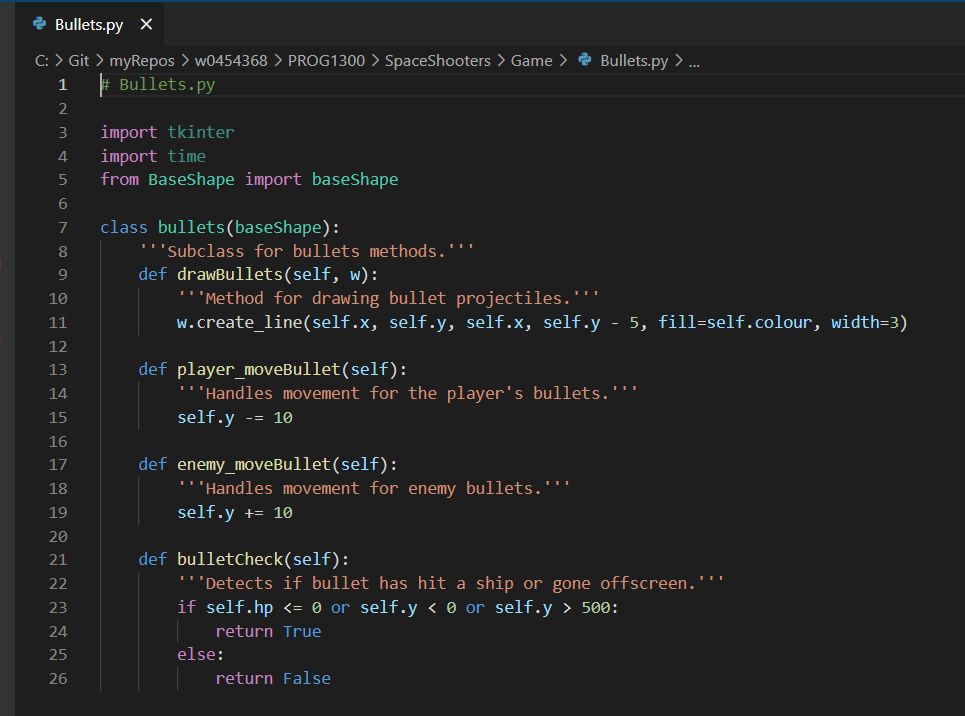Click 'self.y -= 10' statement

point(234,418)
